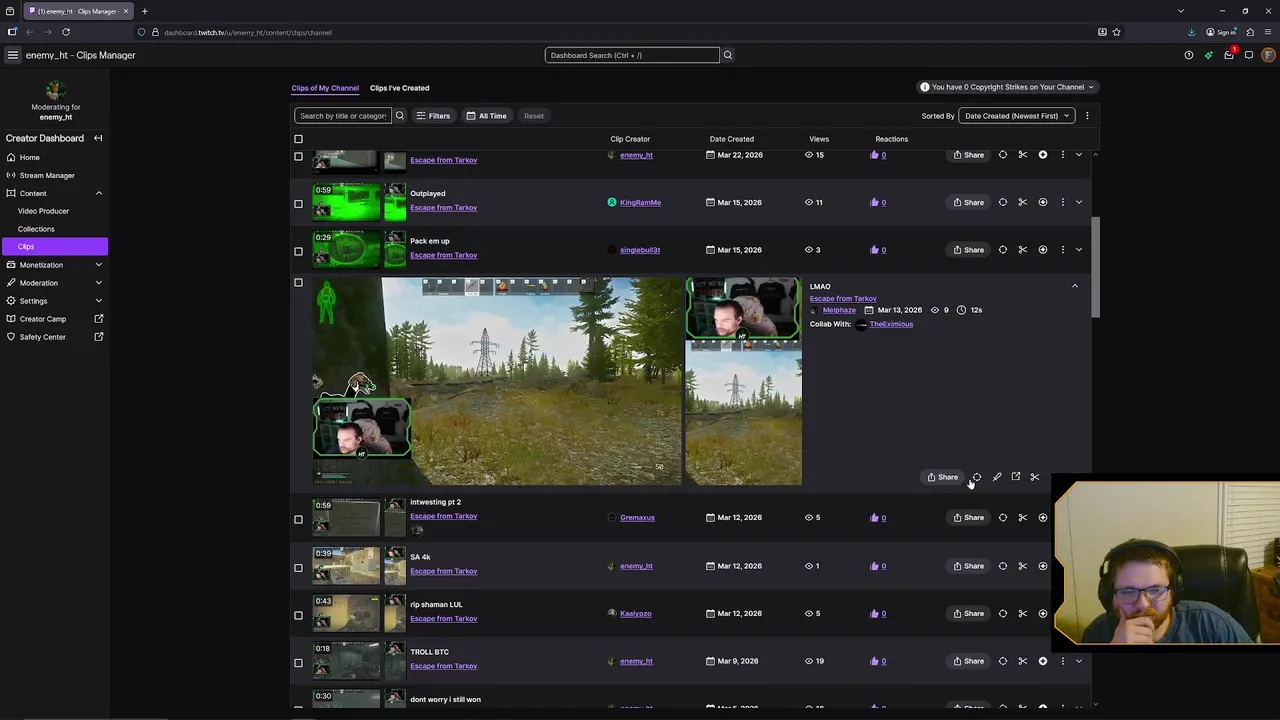Tick the select-all clips checkbox

click(x=298, y=139)
